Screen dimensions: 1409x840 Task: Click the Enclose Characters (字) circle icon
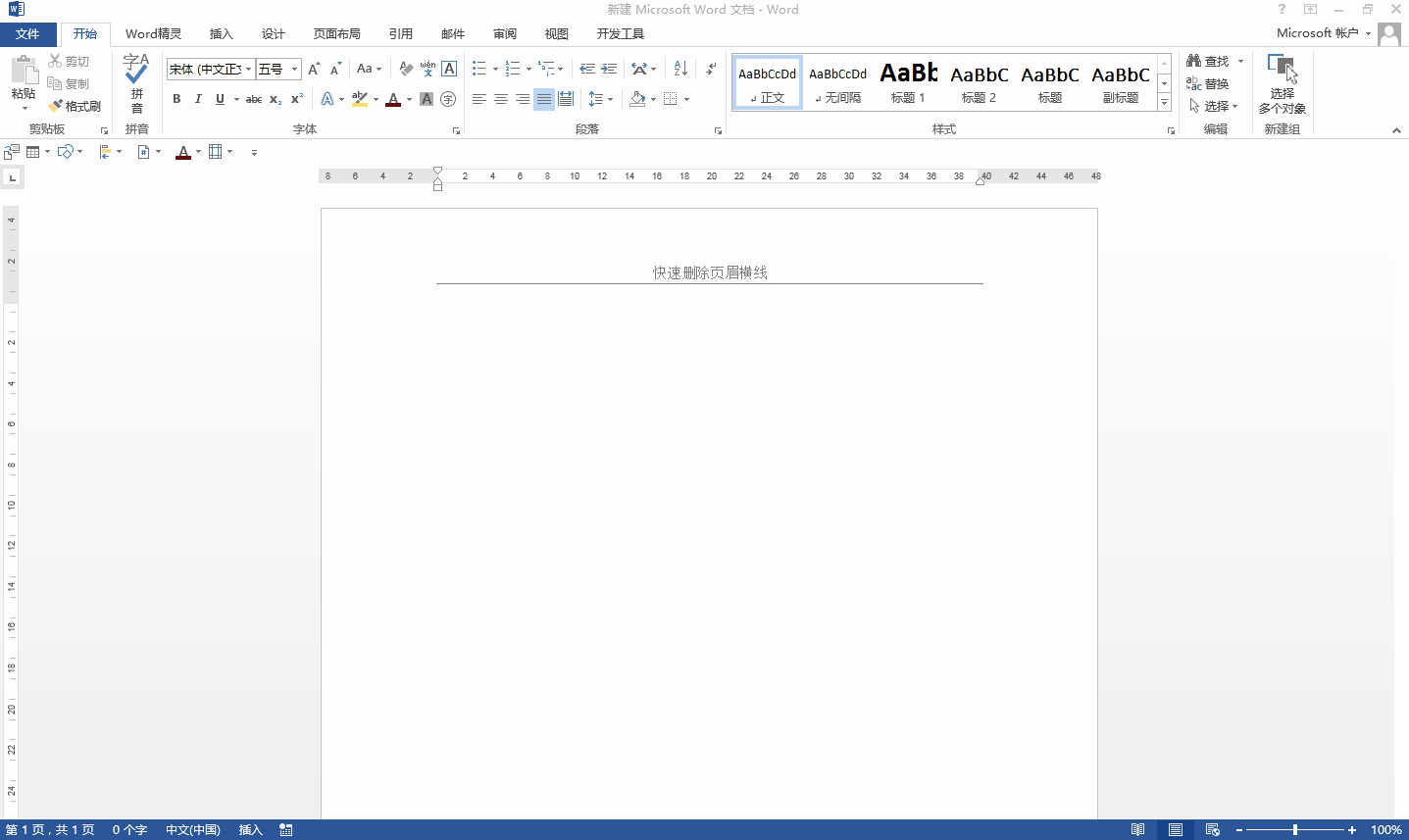pyautogui.click(x=448, y=99)
